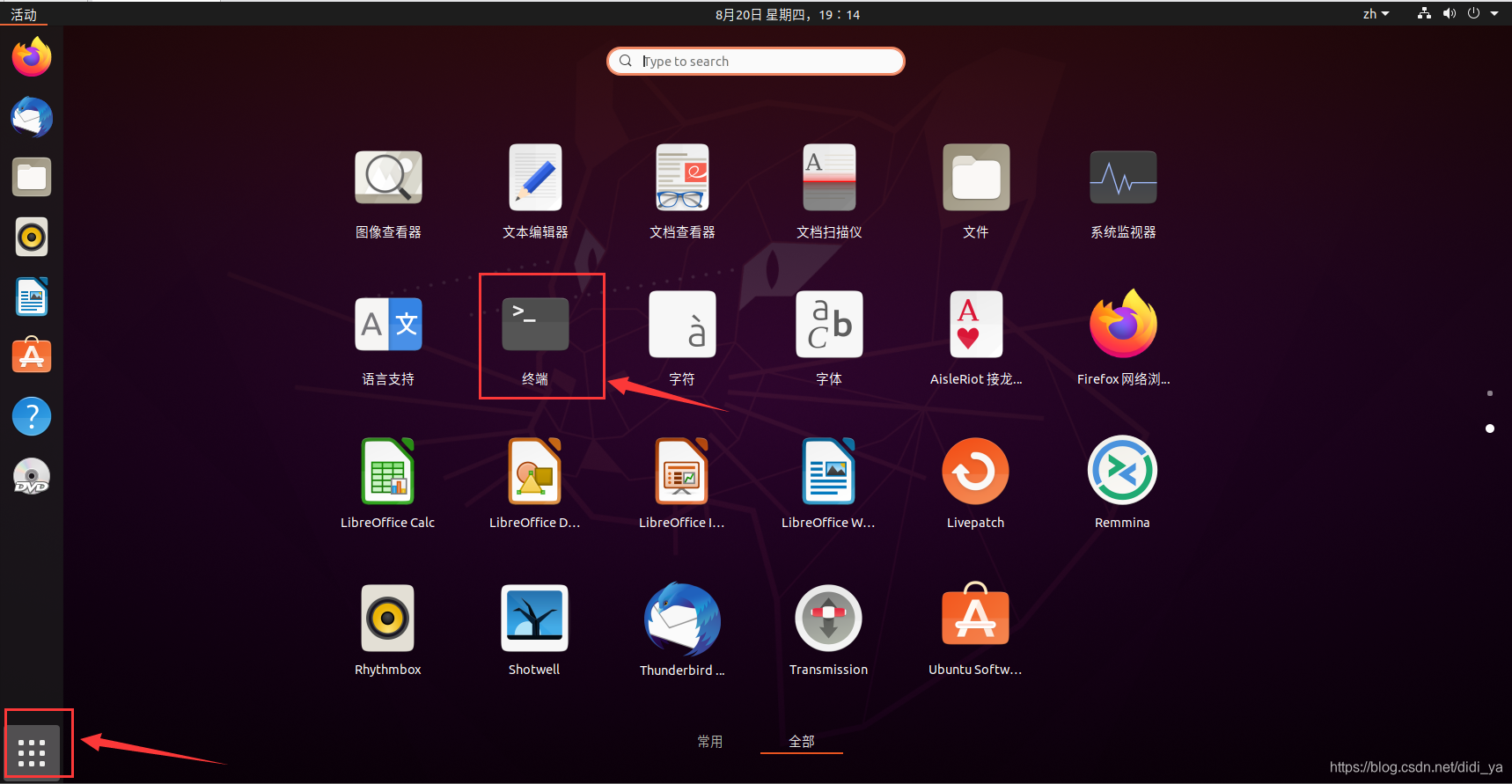
Task: Go to first app page indicator dot
Action: (x=1489, y=393)
